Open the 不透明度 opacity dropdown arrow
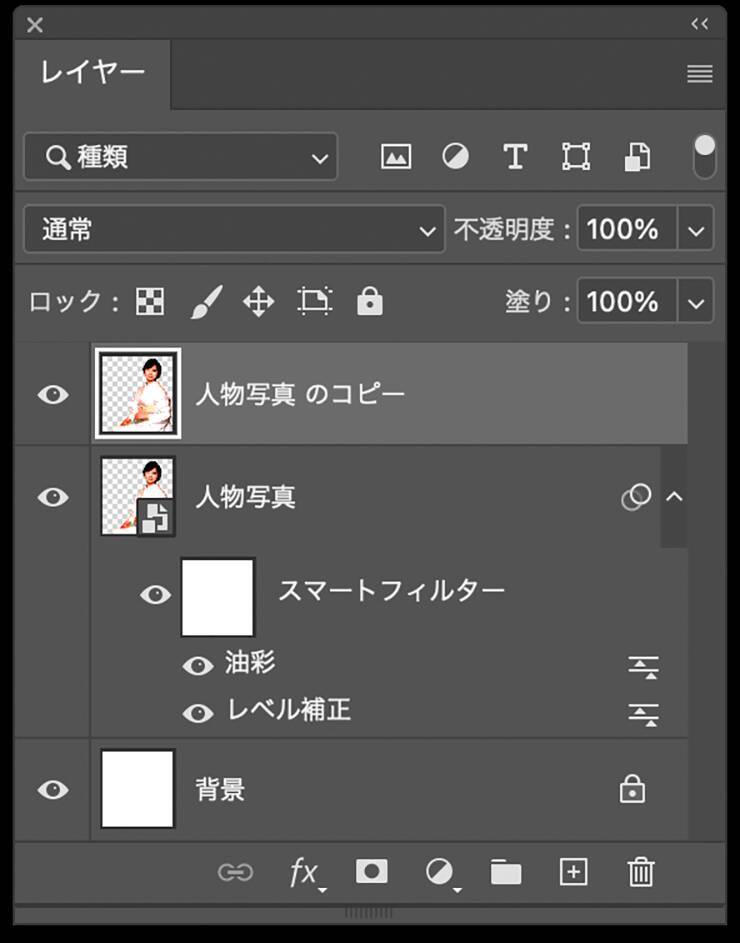Image resolution: width=740 pixels, height=943 pixels. coord(697,230)
